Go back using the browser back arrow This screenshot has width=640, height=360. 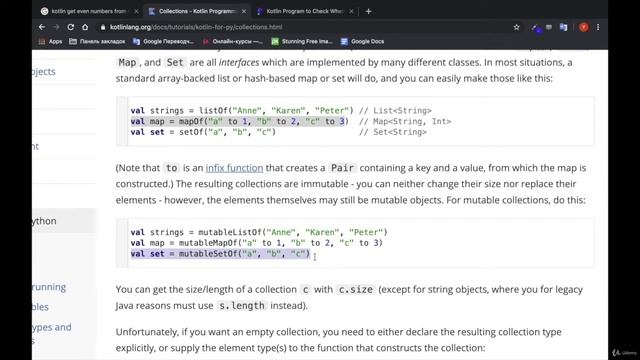[x=42, y=27]
